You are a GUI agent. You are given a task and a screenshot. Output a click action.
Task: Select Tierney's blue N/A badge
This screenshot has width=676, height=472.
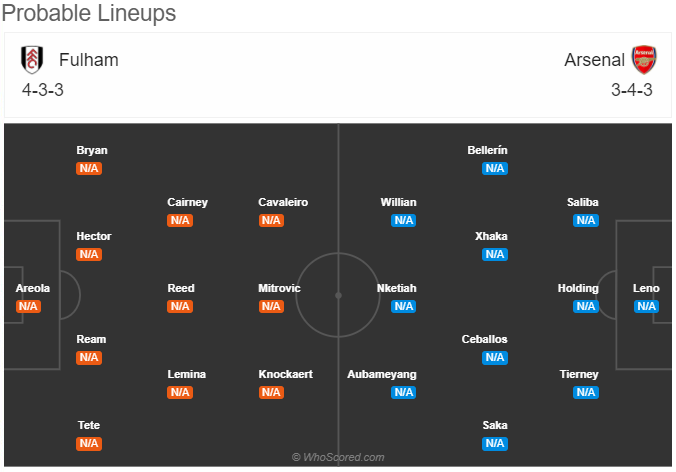tap(585, 392)
